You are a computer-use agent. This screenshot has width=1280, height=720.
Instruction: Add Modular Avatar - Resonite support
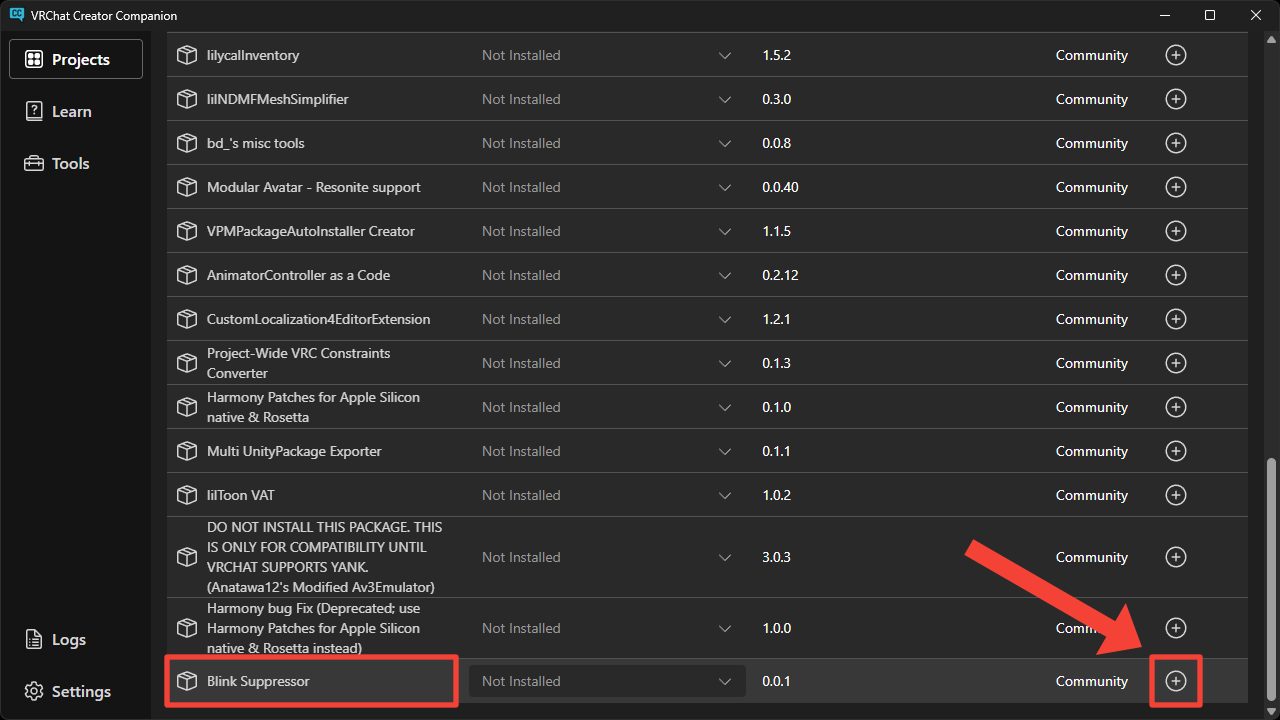click(1176, 187)
